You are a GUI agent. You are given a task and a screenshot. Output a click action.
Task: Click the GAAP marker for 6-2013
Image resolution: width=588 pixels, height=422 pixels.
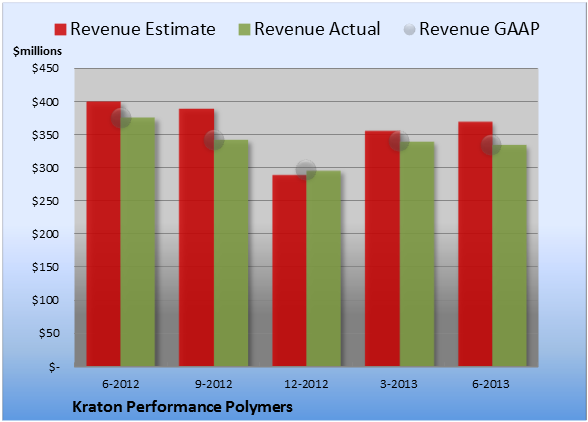pyautogui.click(x=491, y=145)
